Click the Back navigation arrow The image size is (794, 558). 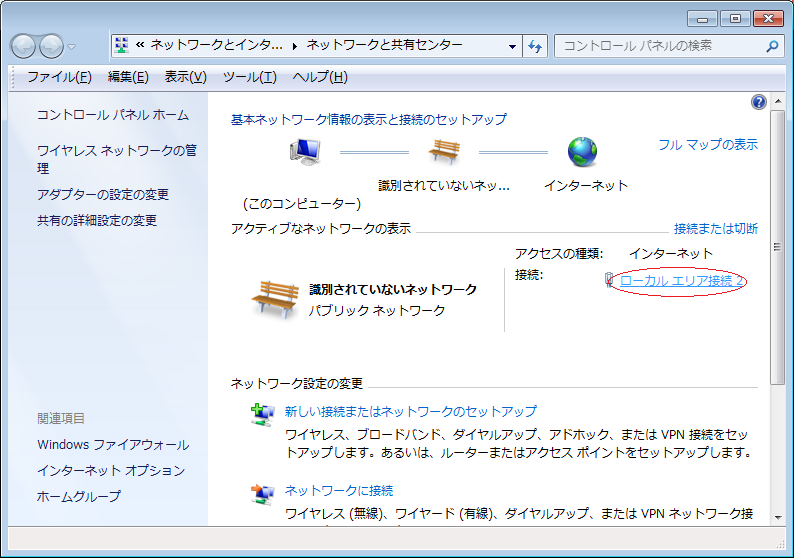pyautogui.click(x=23, y=47)
